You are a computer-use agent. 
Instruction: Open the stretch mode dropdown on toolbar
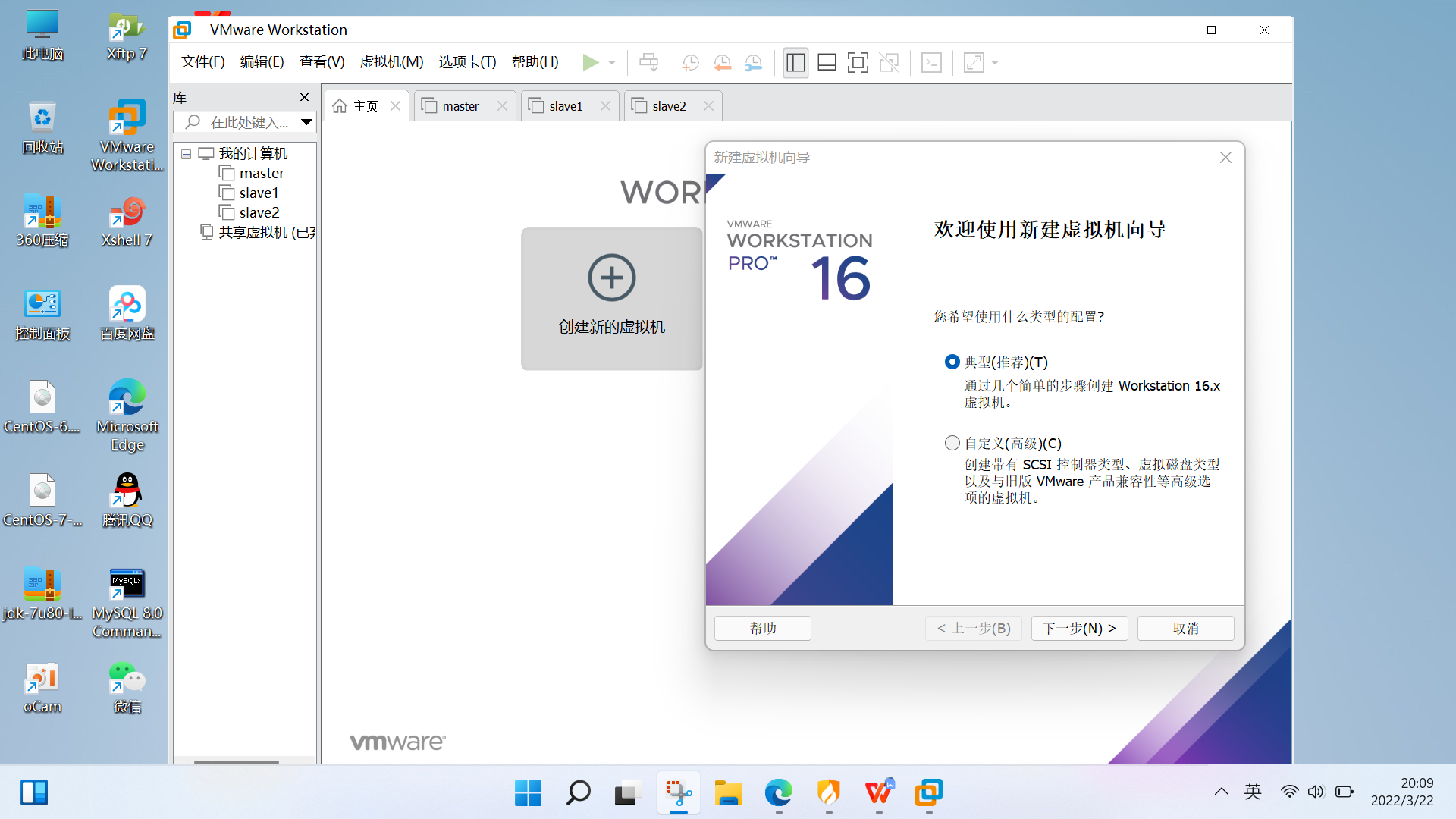tap(996, 62)
